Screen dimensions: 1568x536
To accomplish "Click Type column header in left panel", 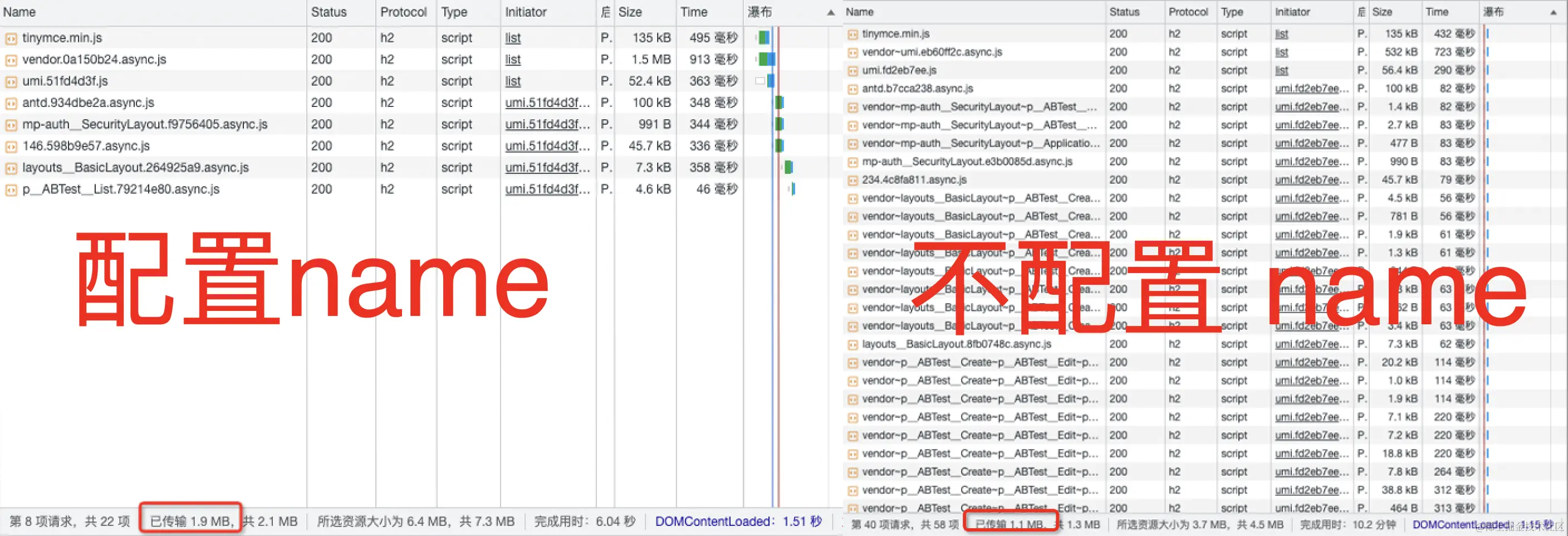I will (x=454, y=12).
